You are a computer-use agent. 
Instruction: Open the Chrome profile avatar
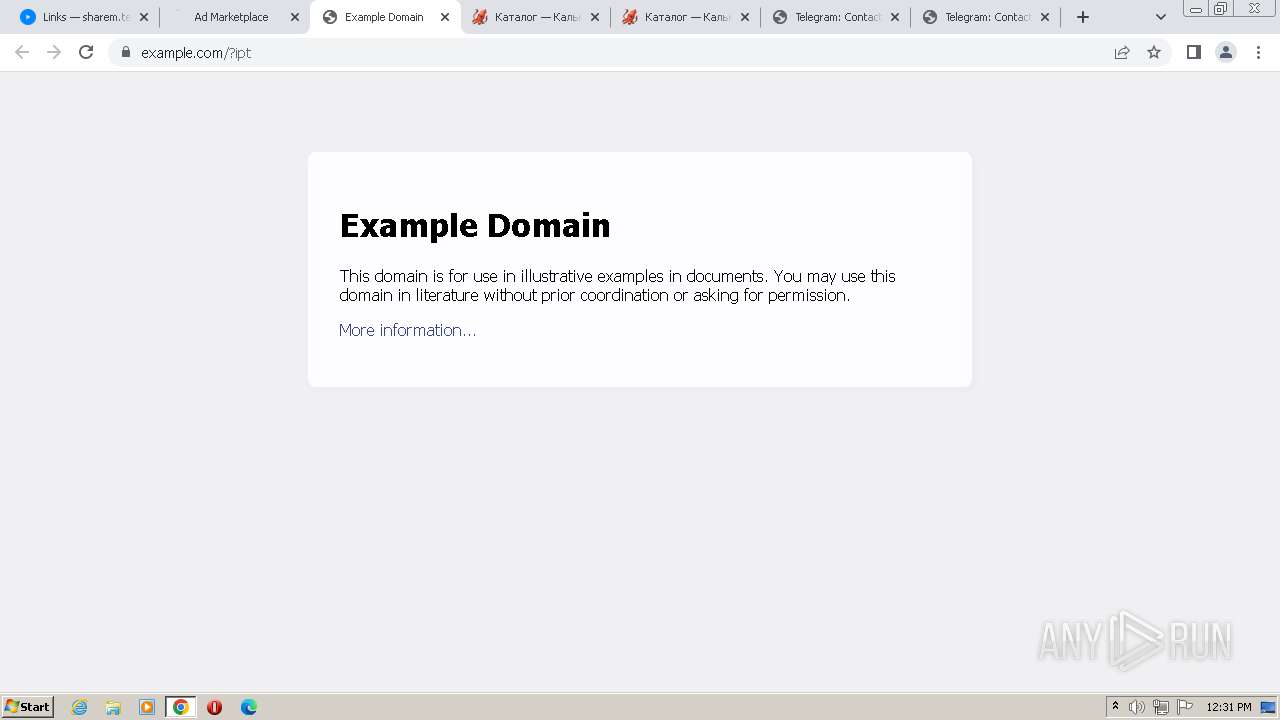[1226, 52]
